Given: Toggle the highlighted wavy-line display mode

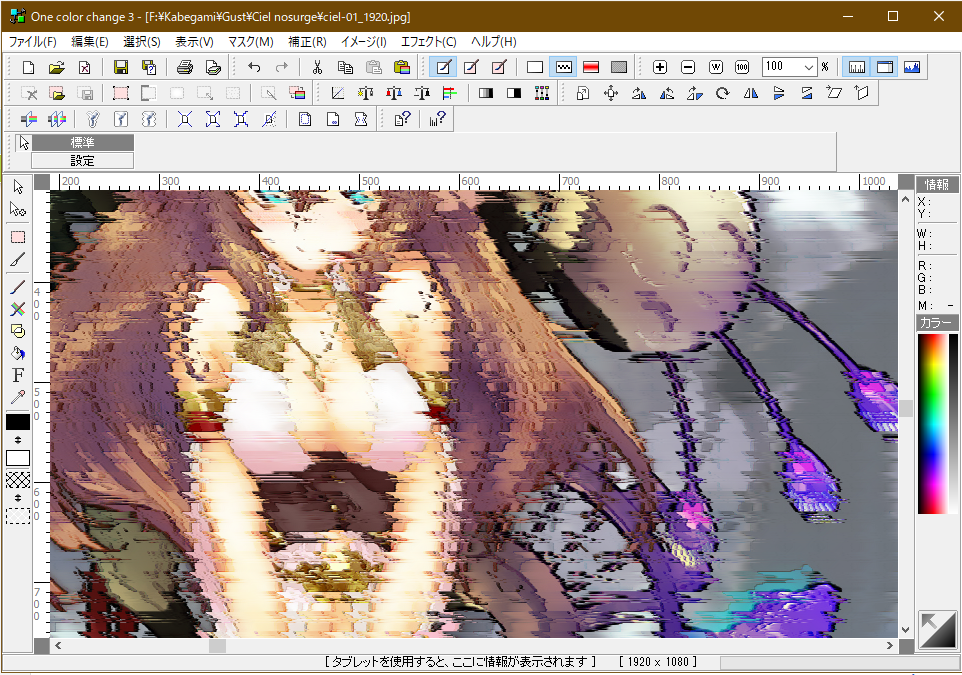Looking at the screenshot, I should pyautogui.click(x=563, y=68).
